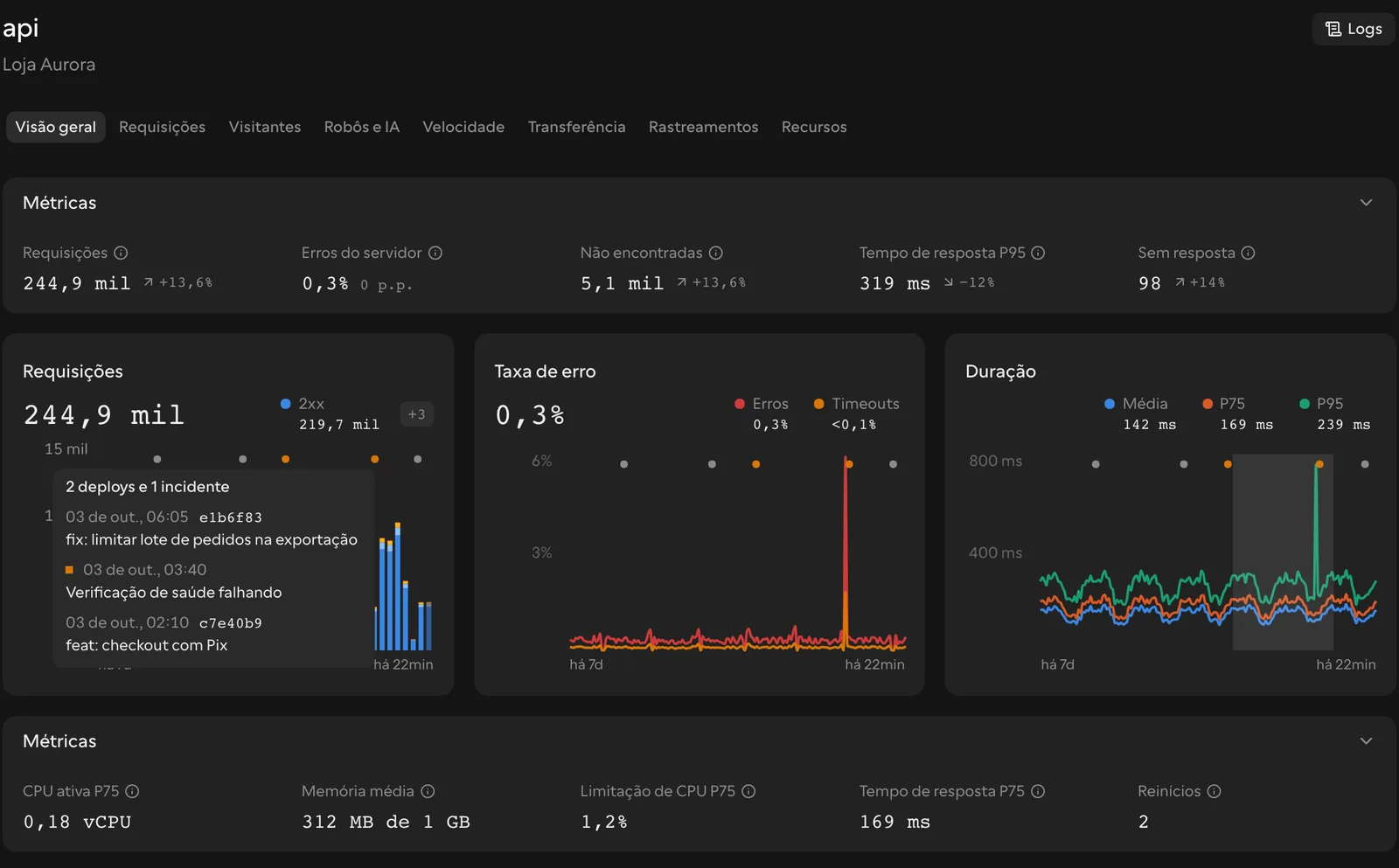Click info icon next to Requisições metric
Screen dimensions: 1399x868
coord(121,253)
